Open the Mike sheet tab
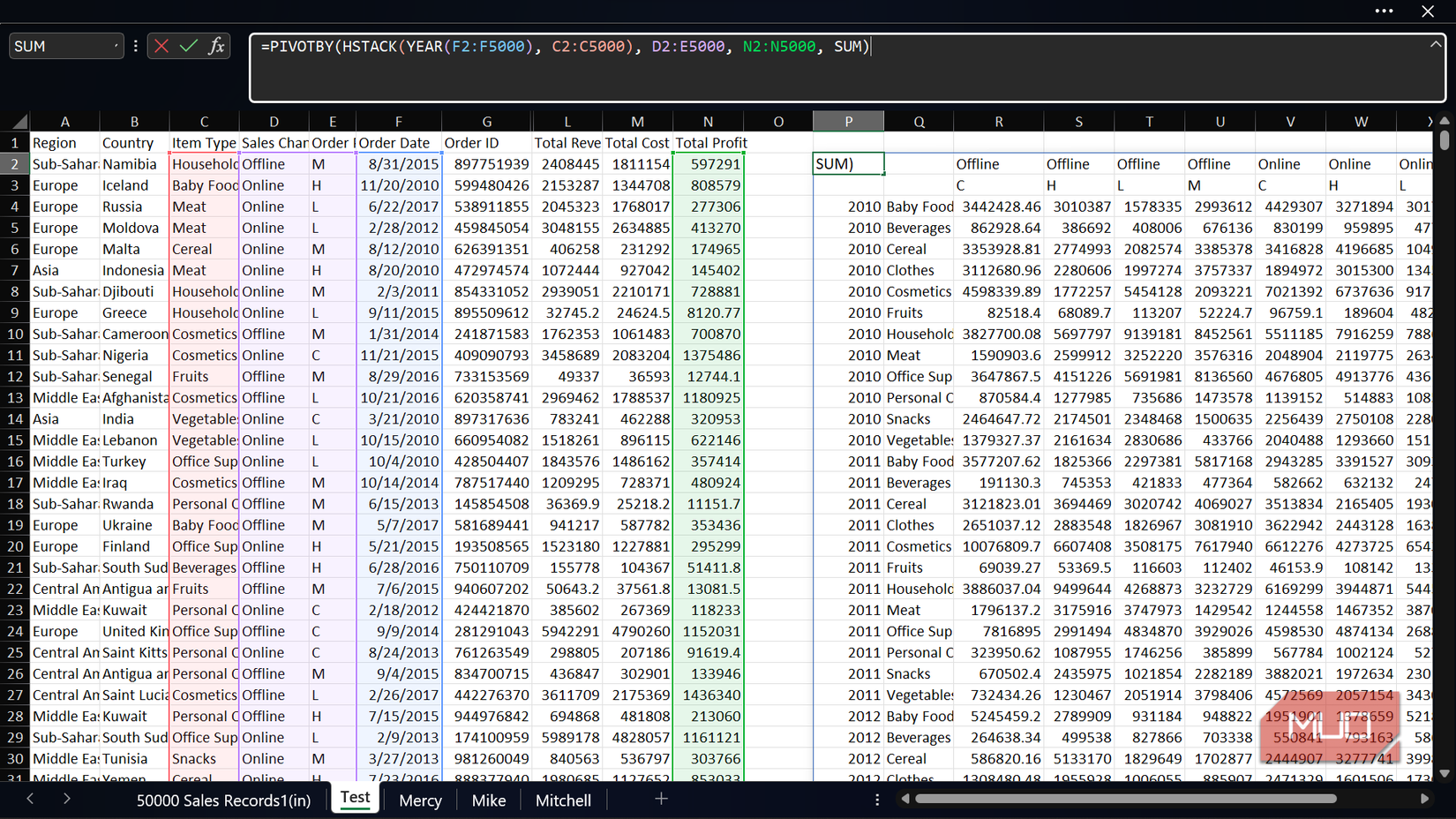Viewport: 1456px width, 819px height. click(488, 800)
